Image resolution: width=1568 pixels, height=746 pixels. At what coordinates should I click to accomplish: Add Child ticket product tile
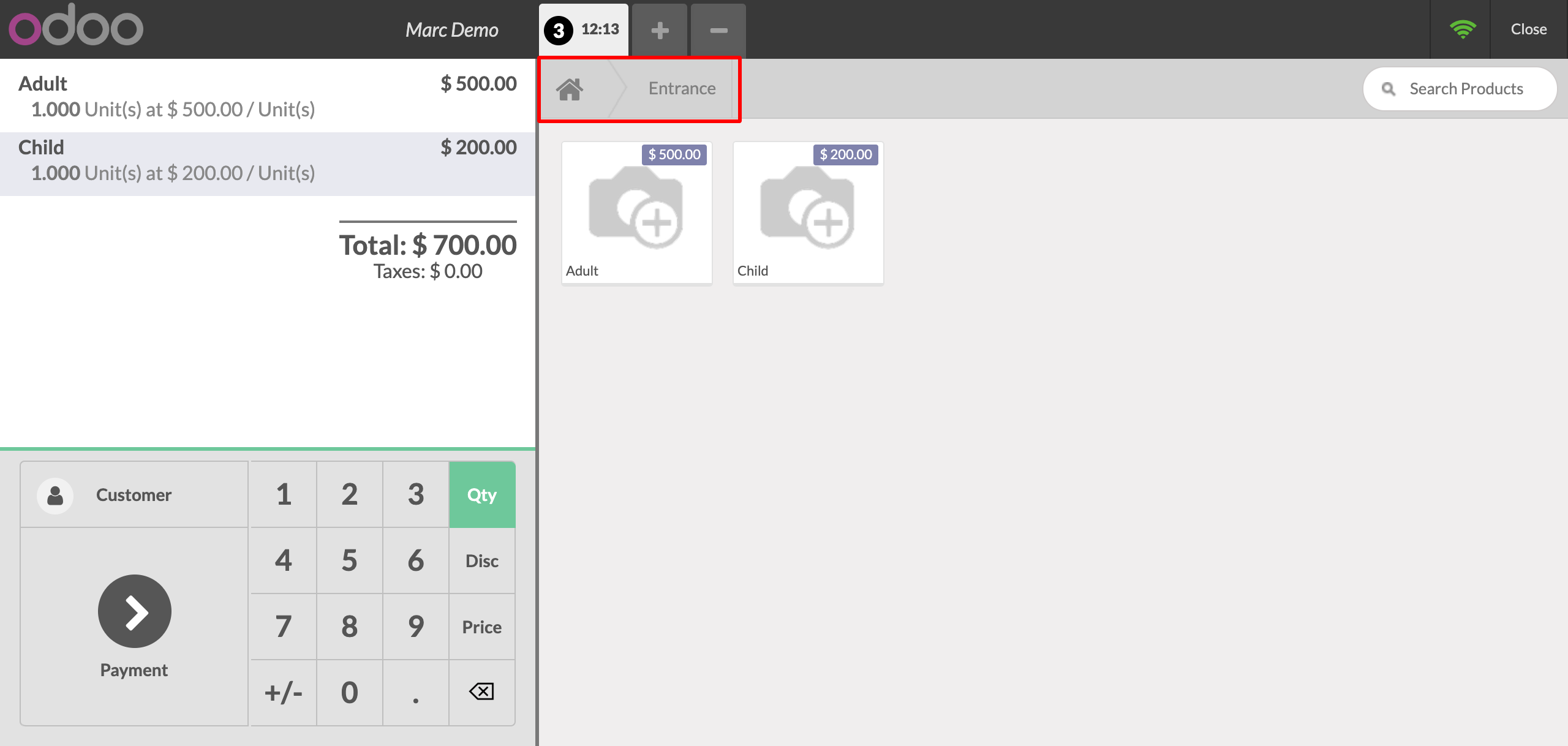(x=808, y=213)
